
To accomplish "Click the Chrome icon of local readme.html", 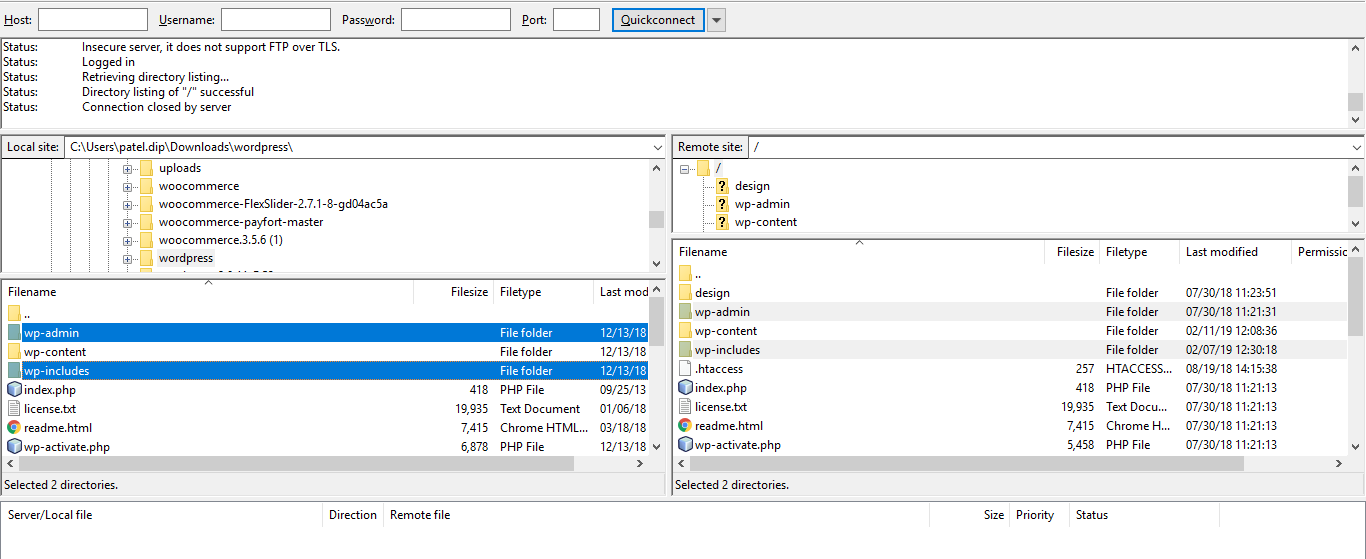I will point(14,427).
